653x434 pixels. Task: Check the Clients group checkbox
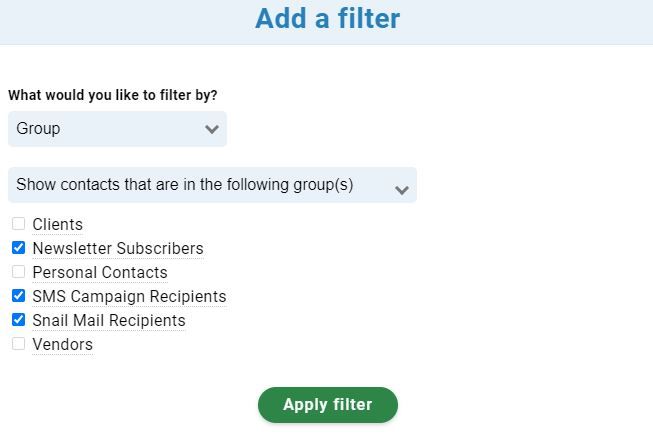tap(18, 224)
